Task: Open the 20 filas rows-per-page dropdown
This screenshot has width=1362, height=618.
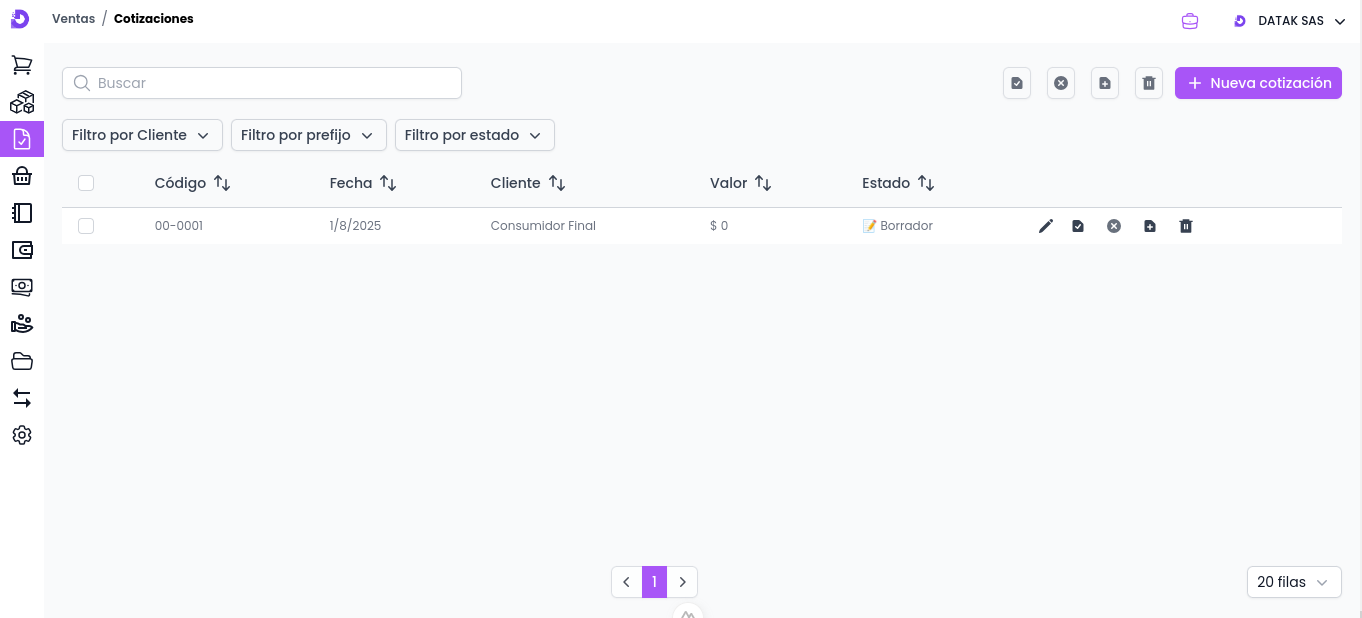Action: [1293, 582]
